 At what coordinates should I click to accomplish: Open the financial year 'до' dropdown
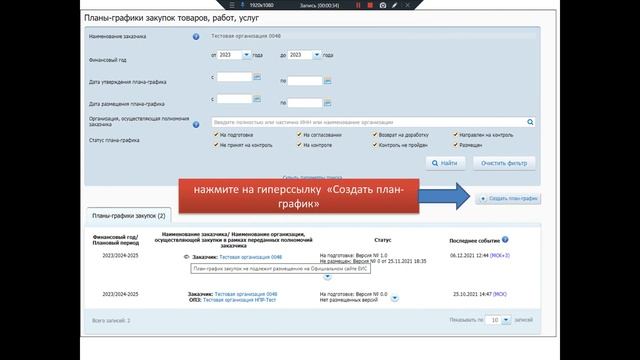pyautogui.click(x=317, y=55)
